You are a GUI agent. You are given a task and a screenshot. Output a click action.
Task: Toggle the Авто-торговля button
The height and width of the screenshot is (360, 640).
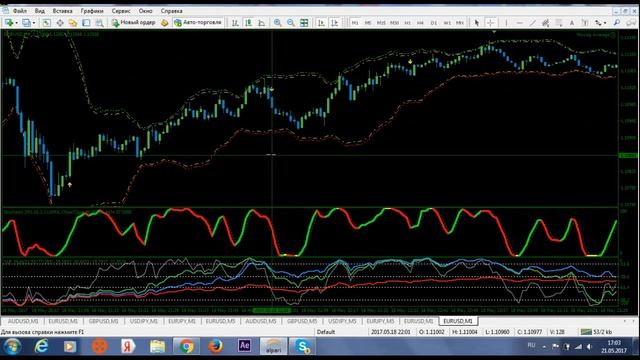pos(198,23)
